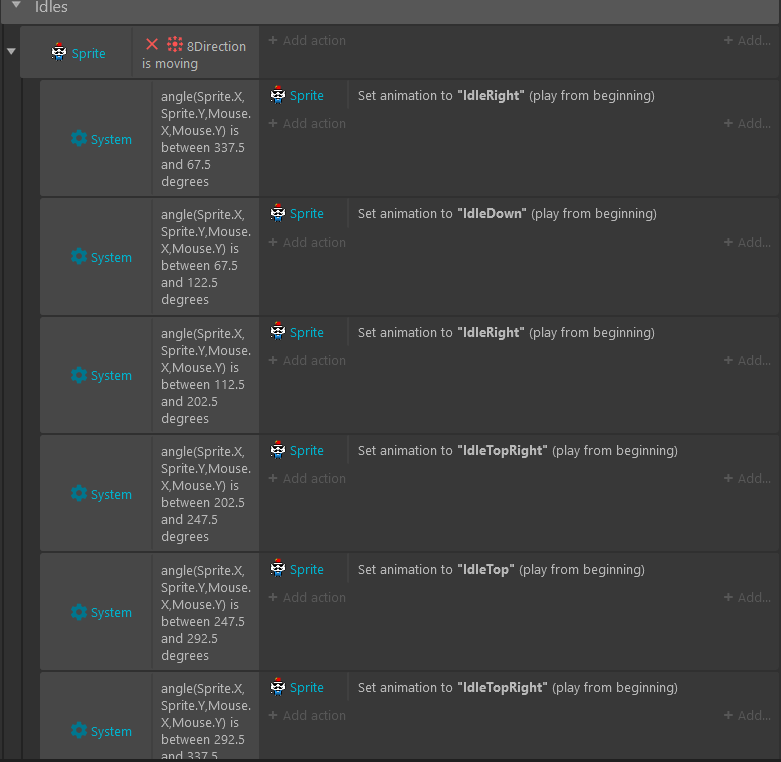Select condition between 247.5 and 292.5 degrees
The width and height of the screenshot is (781, 762).
pyautogui.click(x=205, y=612)
